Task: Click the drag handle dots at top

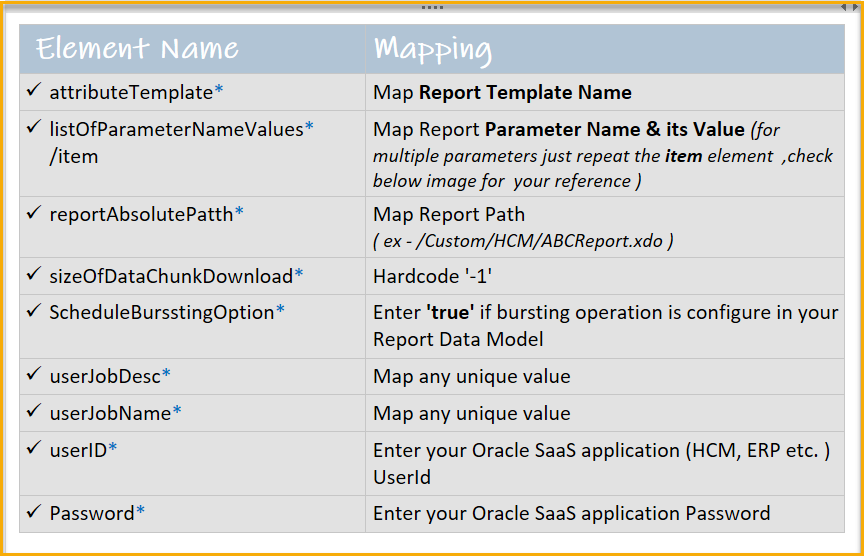Action: tap(432, 7)
